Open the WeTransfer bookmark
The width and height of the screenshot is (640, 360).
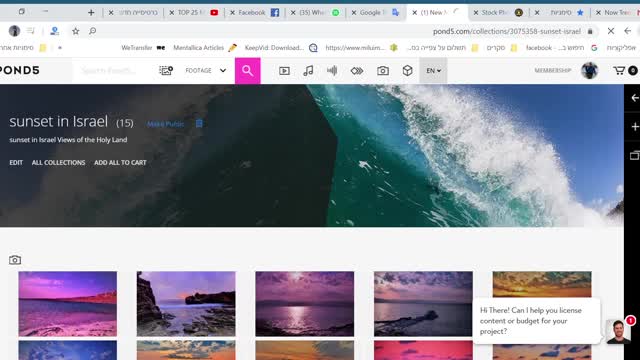point(143,48)
